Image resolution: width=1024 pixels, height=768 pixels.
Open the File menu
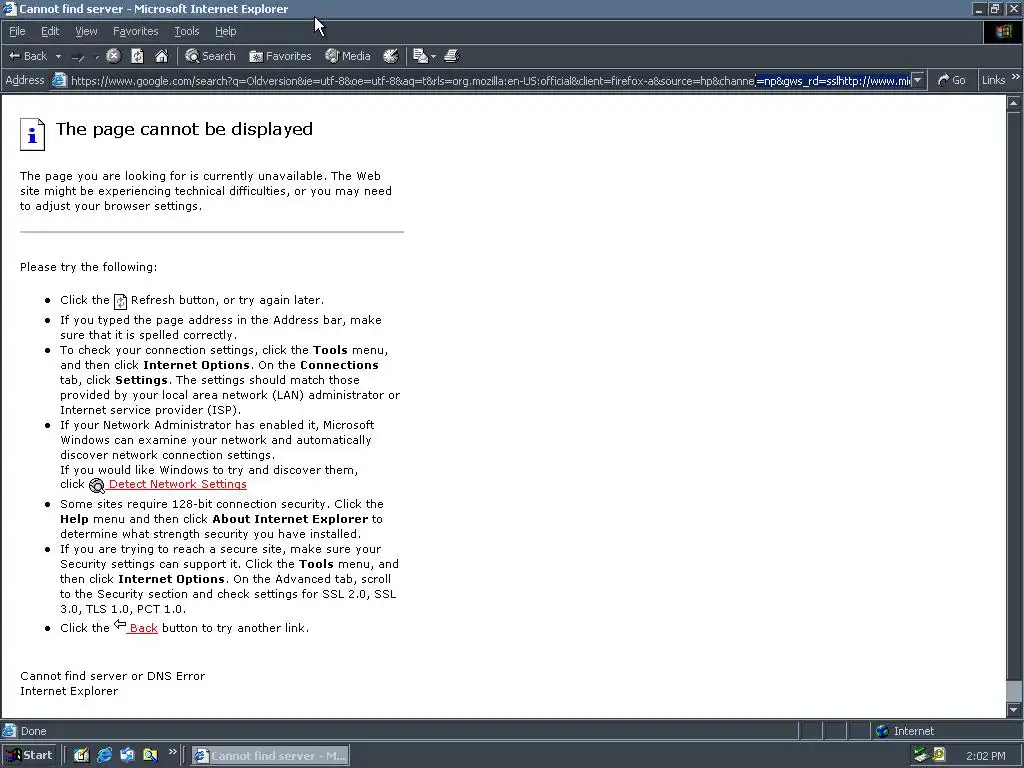click(17, 31)
